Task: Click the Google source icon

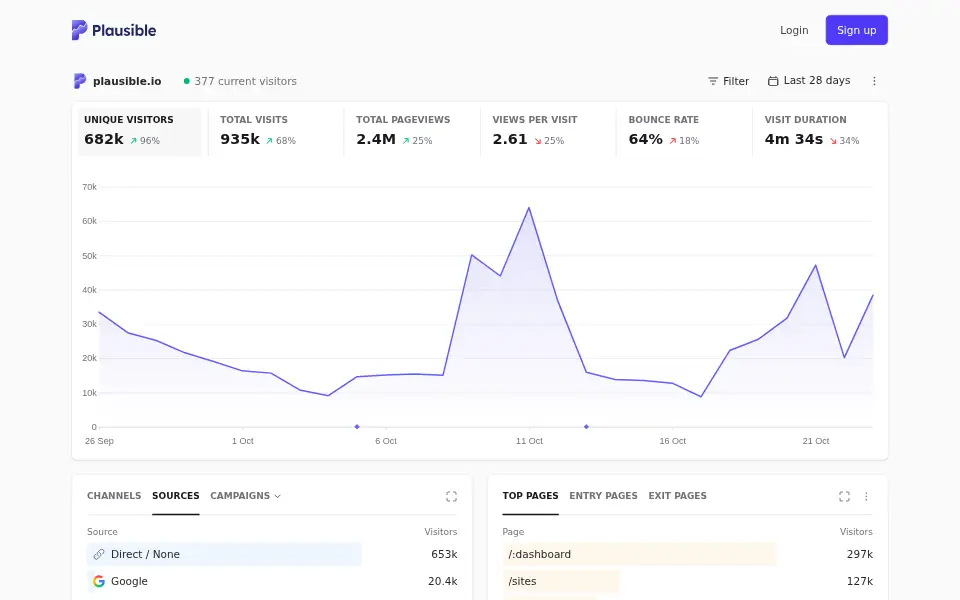Action: coord(99,581)
